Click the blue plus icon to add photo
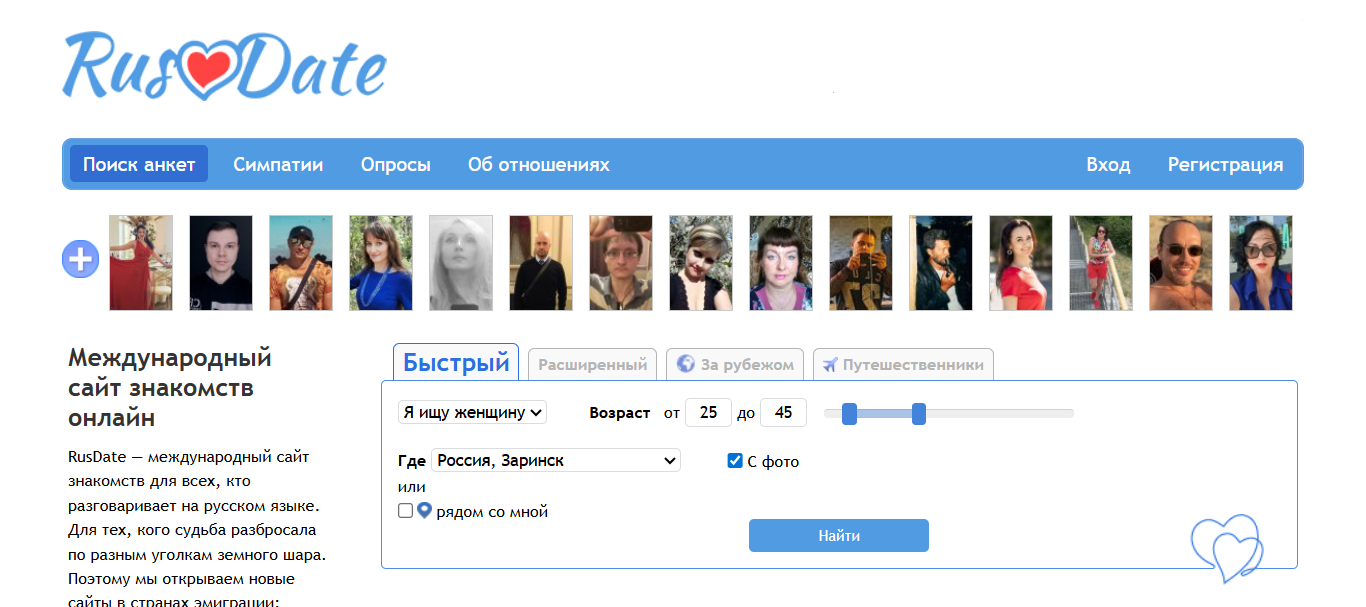Viewport: 1366px width, 607px height. point(80,260)
